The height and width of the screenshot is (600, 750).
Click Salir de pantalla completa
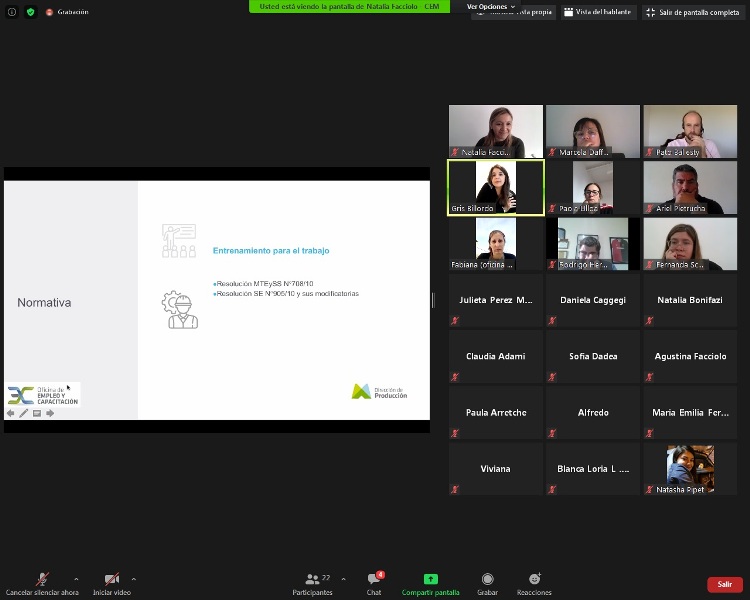[693, 12]
